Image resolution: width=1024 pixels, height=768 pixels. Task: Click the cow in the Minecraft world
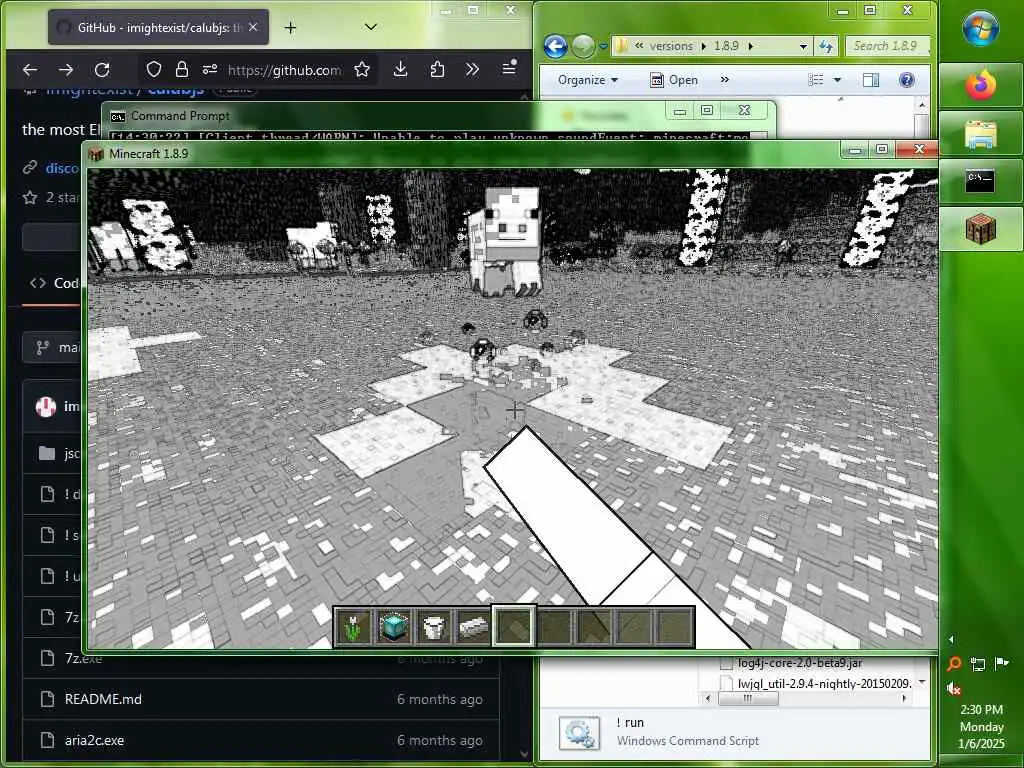(x=505, y=242)
